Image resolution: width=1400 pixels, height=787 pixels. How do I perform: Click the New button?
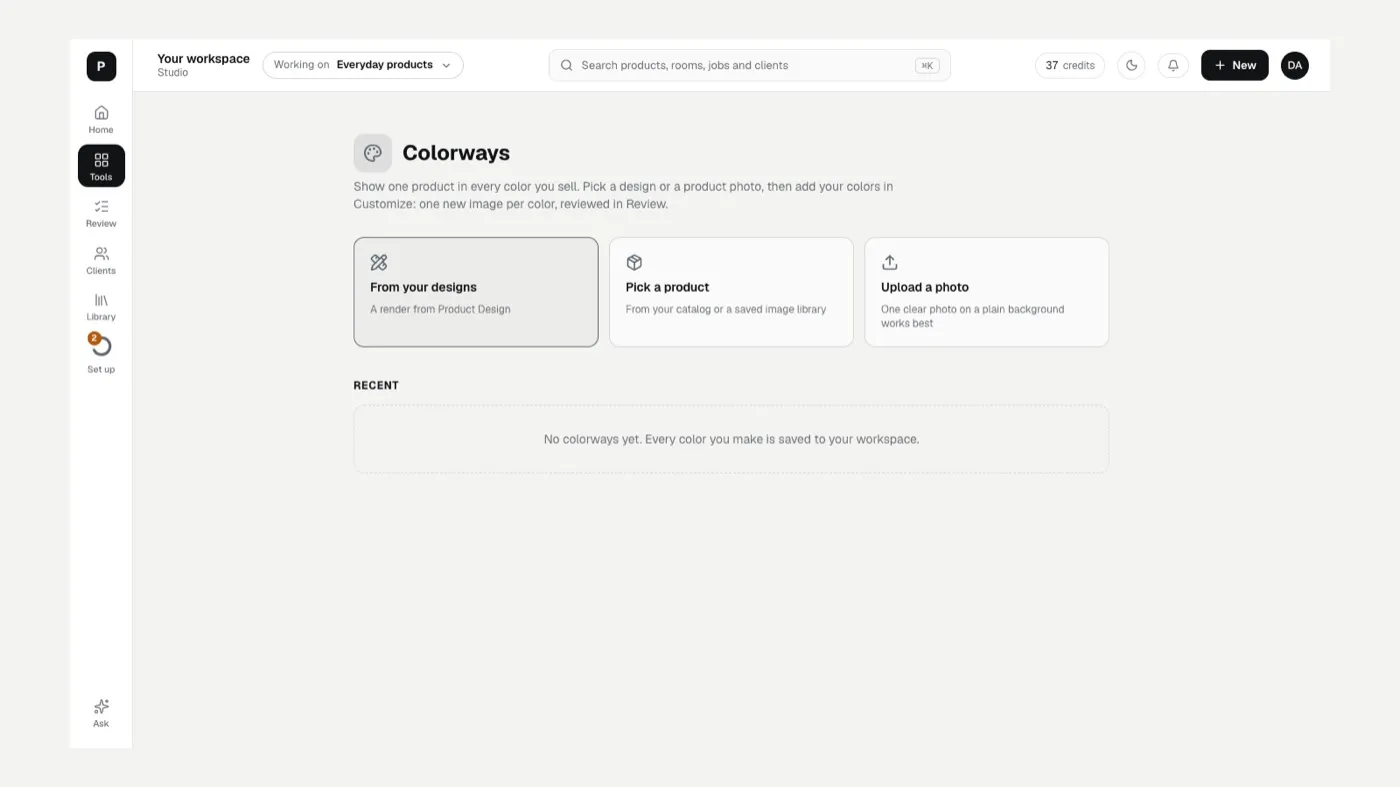click(1235, 66)
